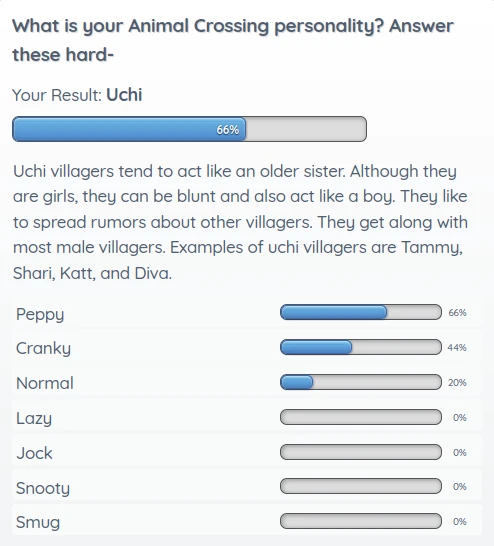
Task: Click the empty Lazy progress bar
Action: (361, 417)
